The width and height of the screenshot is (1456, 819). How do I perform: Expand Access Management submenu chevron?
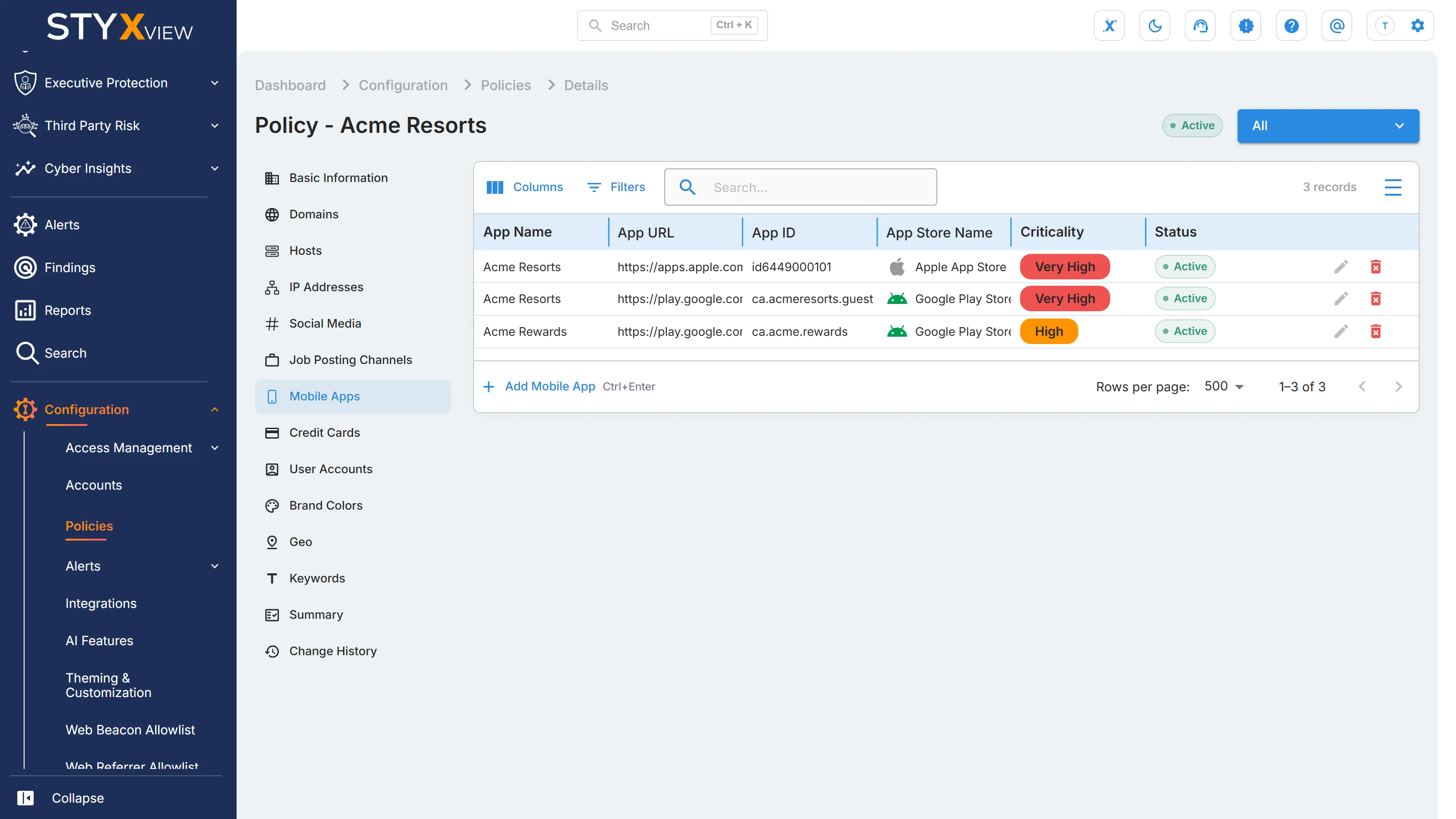pyautogui.click(x=215, y=448)
